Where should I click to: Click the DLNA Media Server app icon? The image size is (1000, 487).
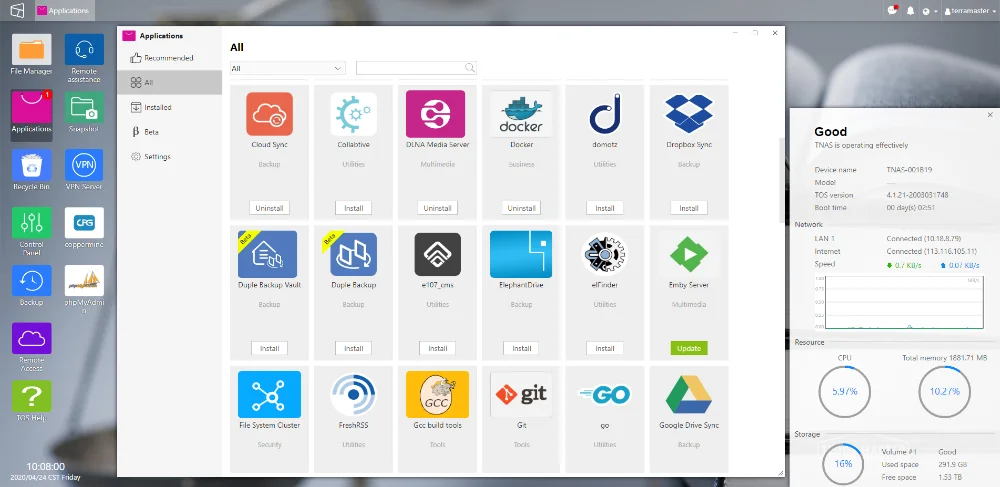pos(436,114)
